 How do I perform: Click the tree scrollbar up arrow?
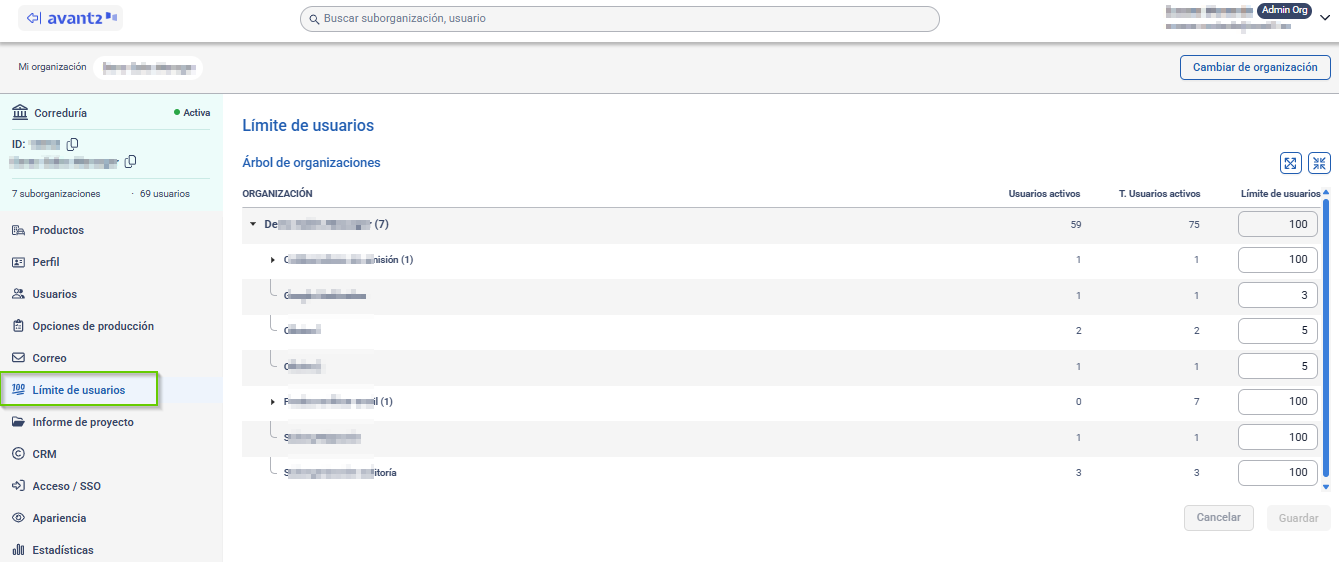[1326, 192]
